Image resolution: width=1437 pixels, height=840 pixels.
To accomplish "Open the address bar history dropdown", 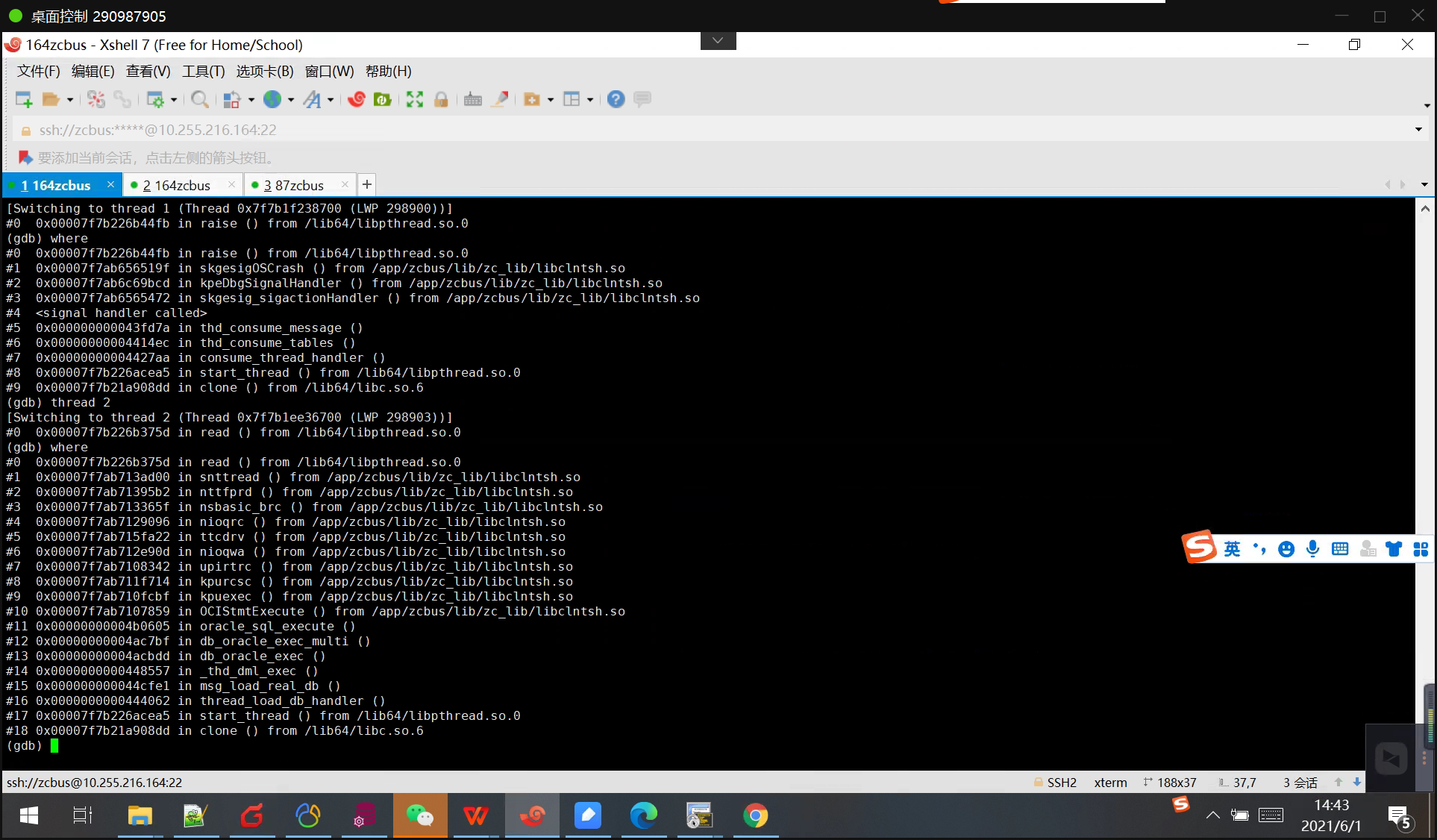I will [x=1418, y=130].
